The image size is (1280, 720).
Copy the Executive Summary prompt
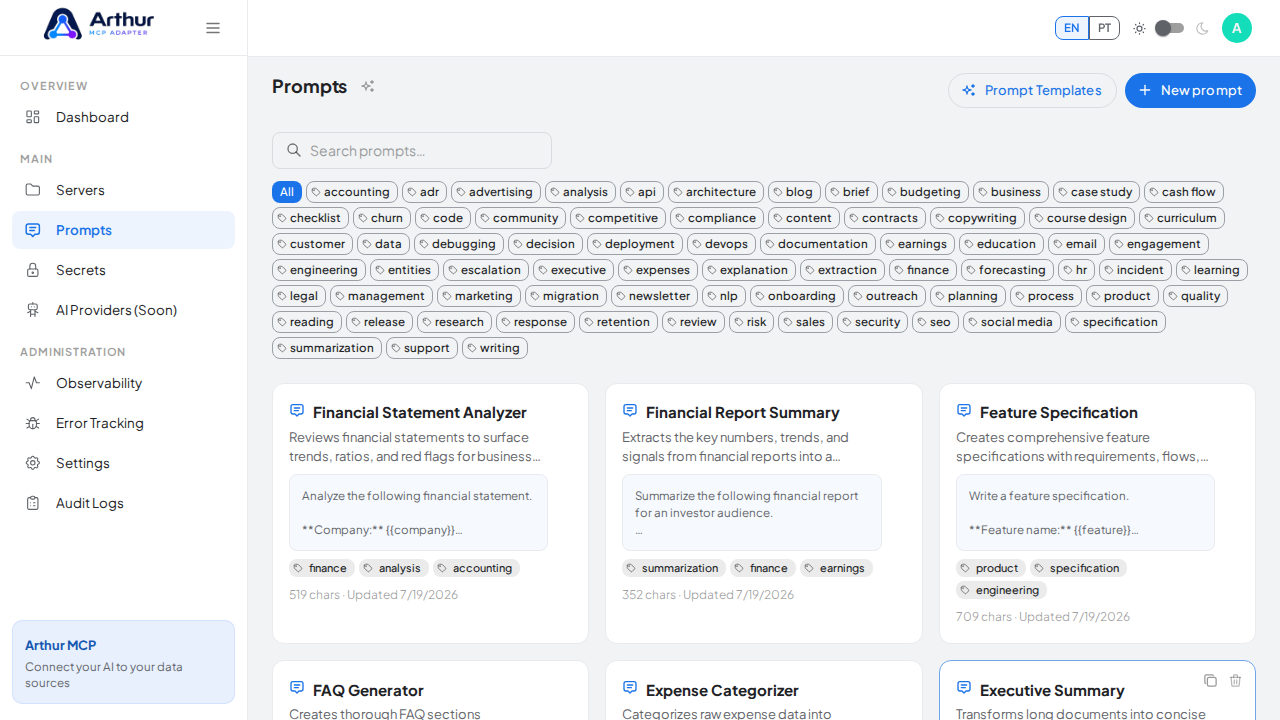(x=1210, y=680)
